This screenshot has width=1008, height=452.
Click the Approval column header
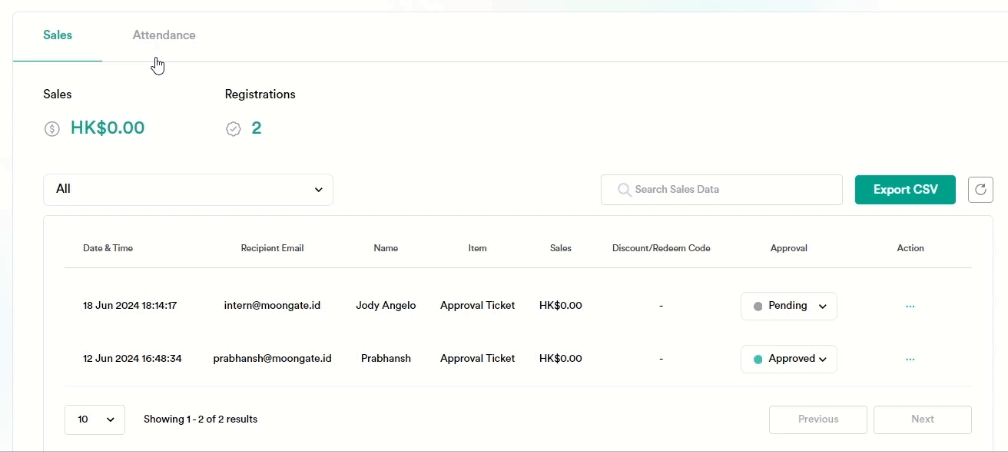click(788, 248)
